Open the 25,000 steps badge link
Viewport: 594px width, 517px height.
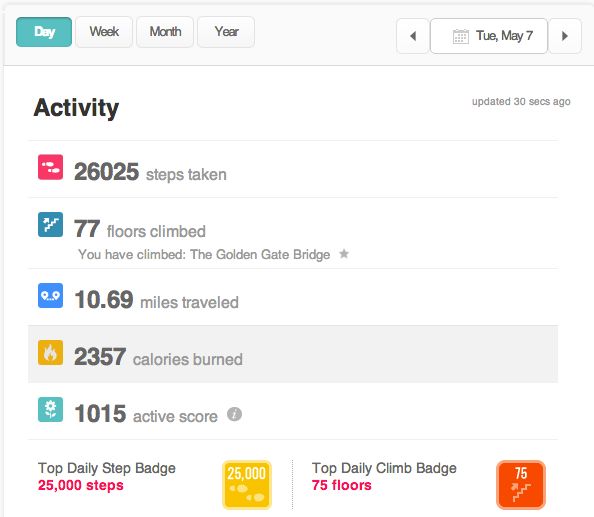(x=81, y=485)
